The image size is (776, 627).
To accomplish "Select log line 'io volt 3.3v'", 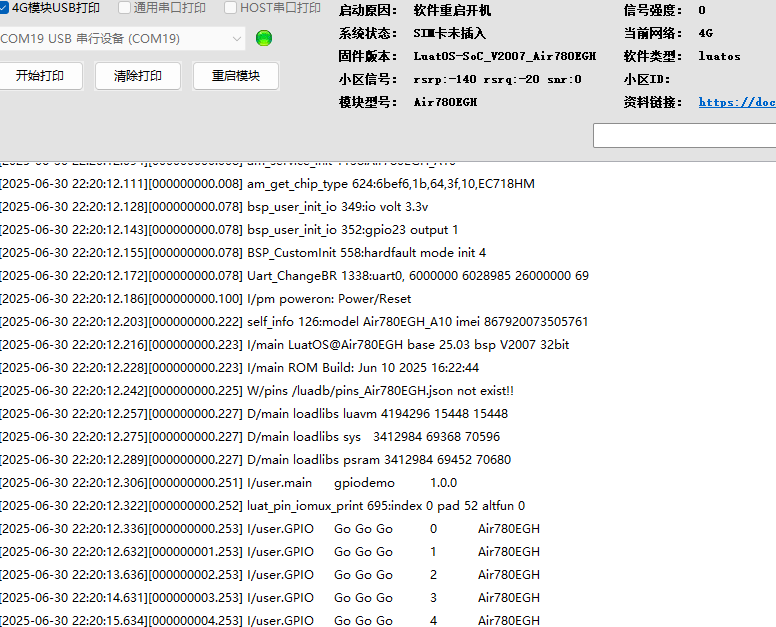I will point(214,207).
